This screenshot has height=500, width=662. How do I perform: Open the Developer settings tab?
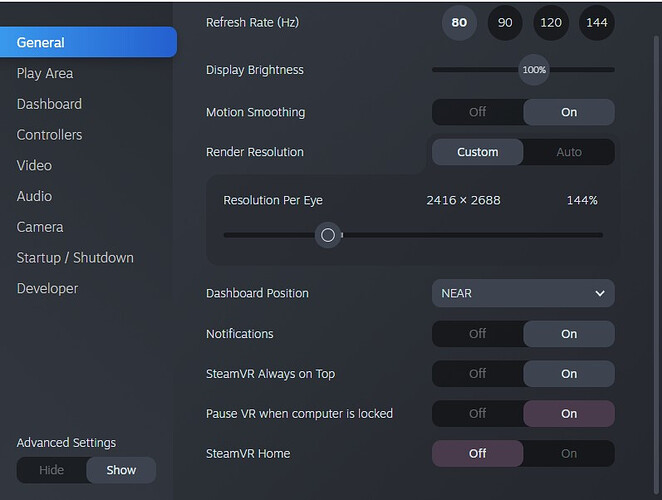[47, 288]
